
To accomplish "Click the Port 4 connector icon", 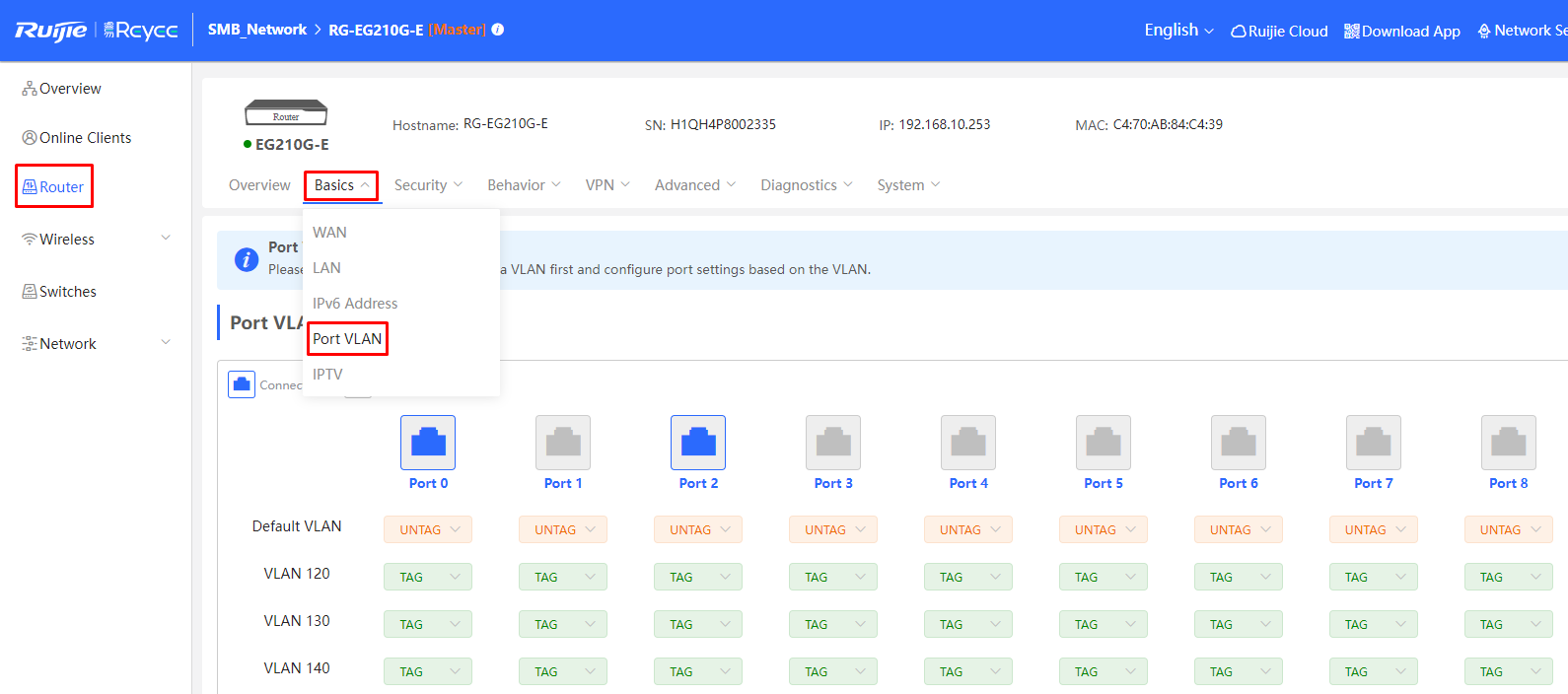I will (968, 443).
